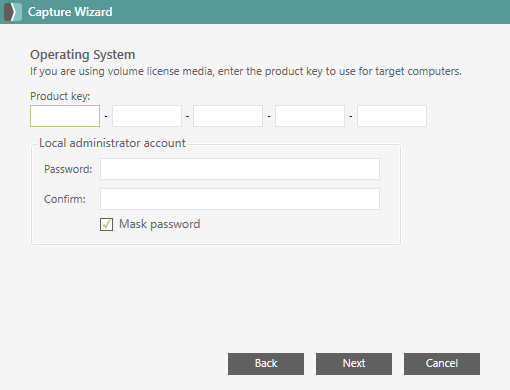Toggle the Mask password checkbox
Viewport: 510px width, 390px height.
click(x=106, y=224)
